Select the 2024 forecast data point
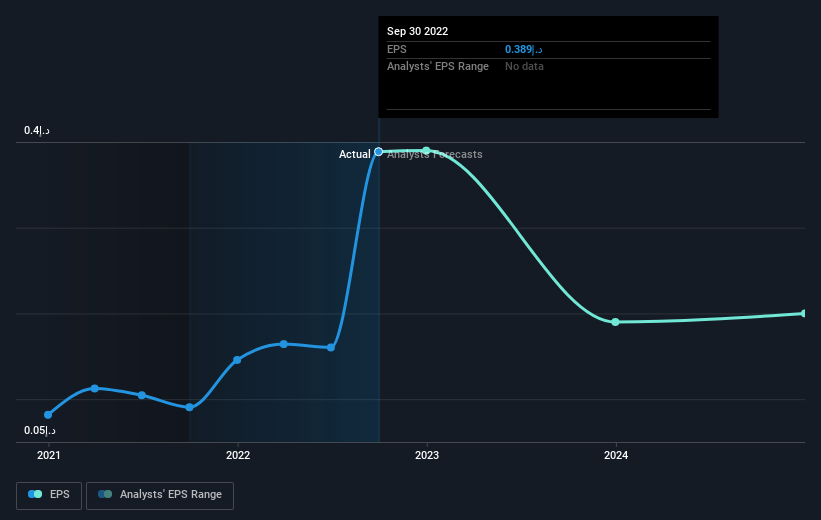This screenshot has height=520, width=821. pyautogui.click(x=616, y=322)
